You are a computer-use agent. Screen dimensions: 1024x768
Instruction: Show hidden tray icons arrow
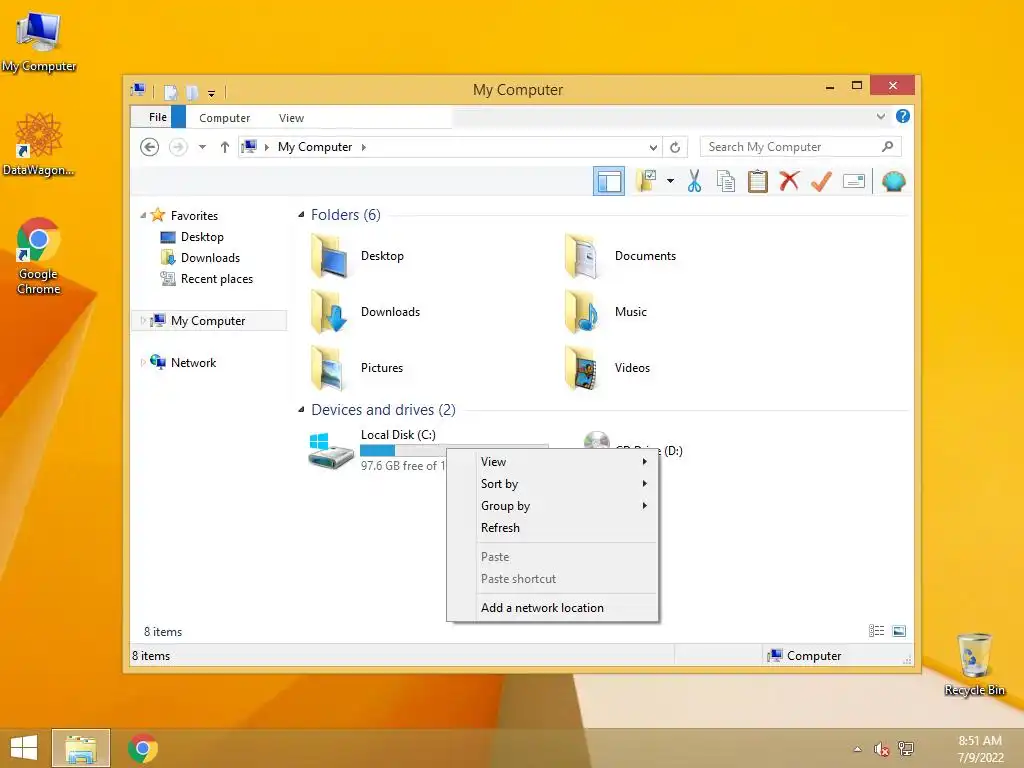[x=857, y=749]
